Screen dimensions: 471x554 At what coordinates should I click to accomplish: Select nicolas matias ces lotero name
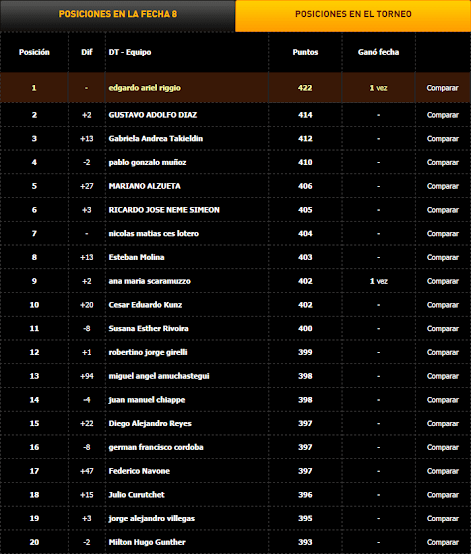(153, 234)
